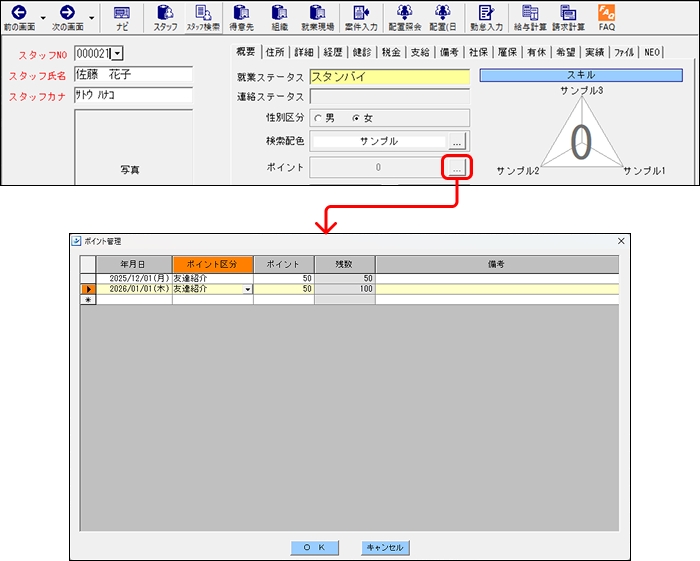Switch to the NEO tab

[652, 52]
